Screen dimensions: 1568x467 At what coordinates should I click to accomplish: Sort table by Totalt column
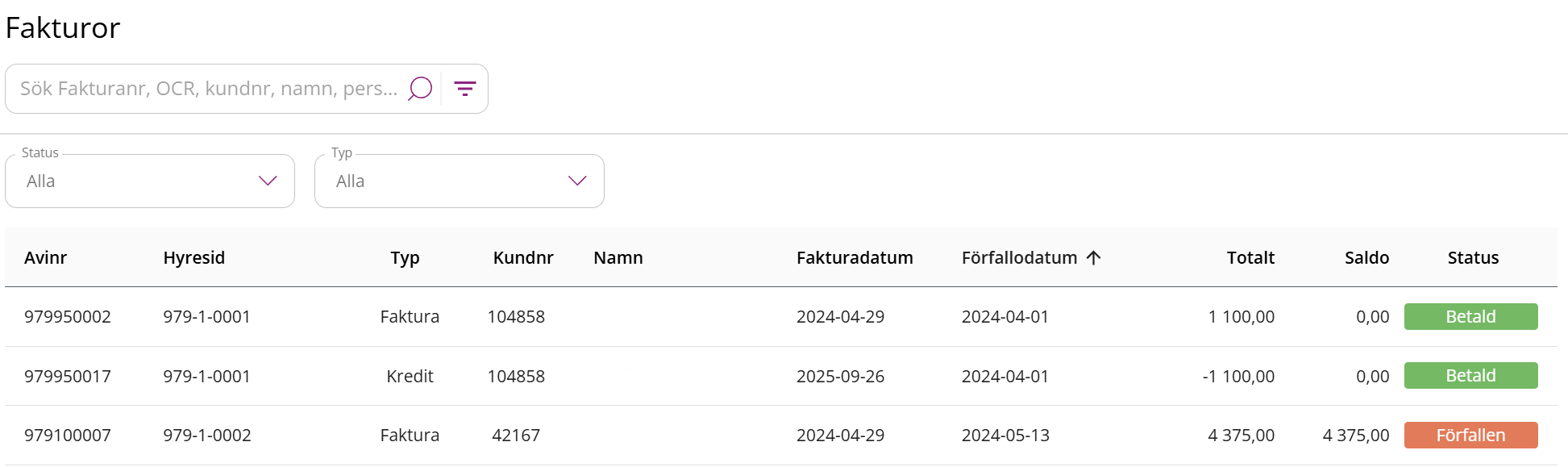tap(1250, 258)
